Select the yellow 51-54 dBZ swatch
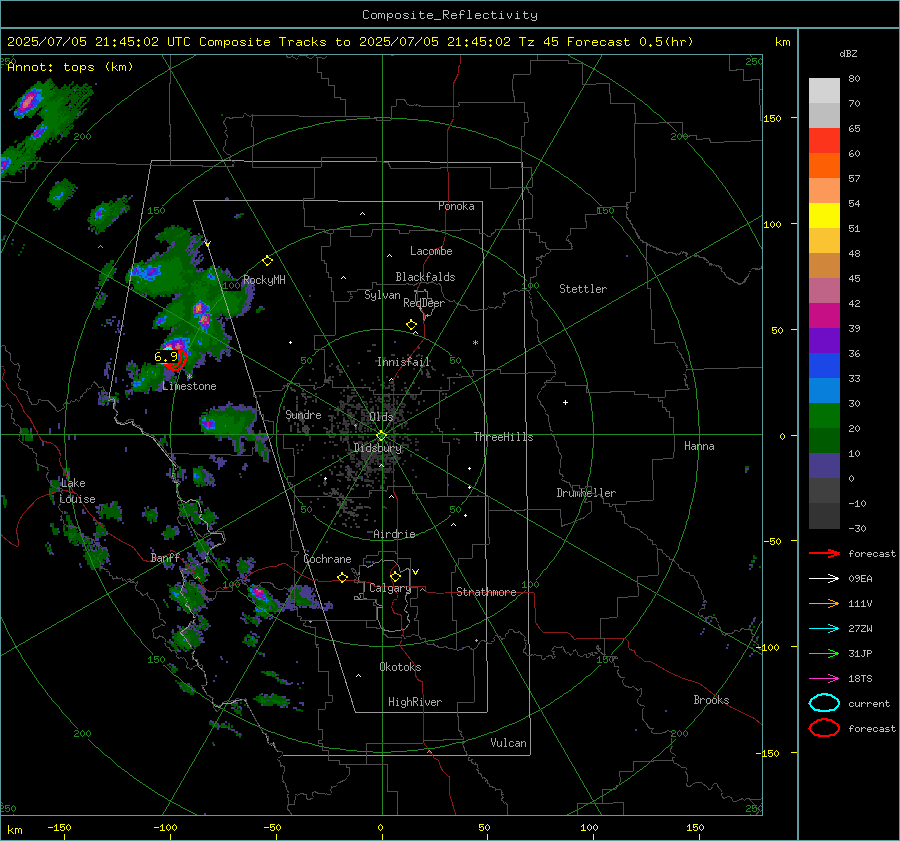The width and height of the screenshot is (900, 841). (824, 215)
